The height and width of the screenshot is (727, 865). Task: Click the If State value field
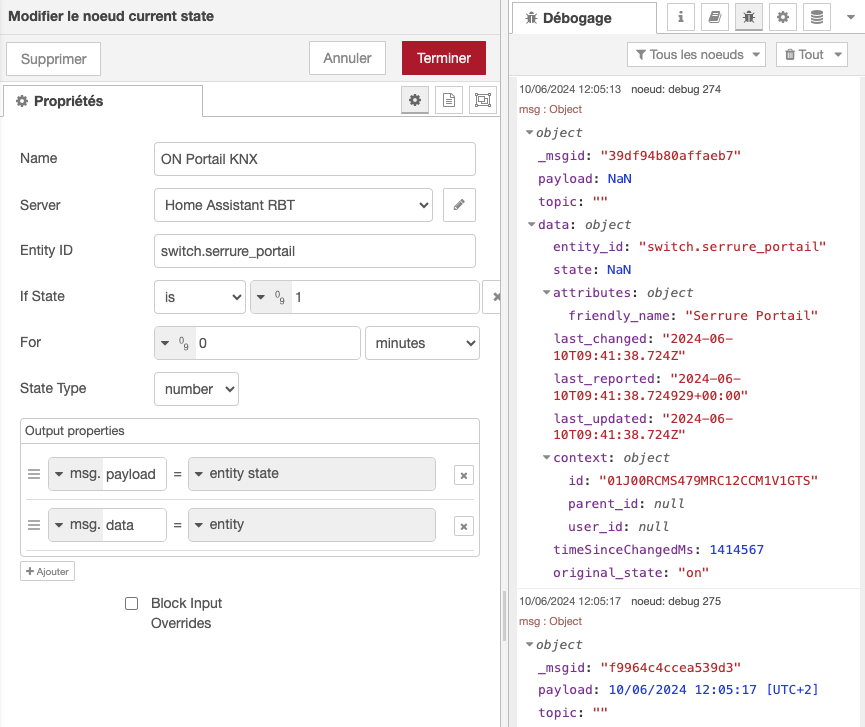[x=385, y=297]
